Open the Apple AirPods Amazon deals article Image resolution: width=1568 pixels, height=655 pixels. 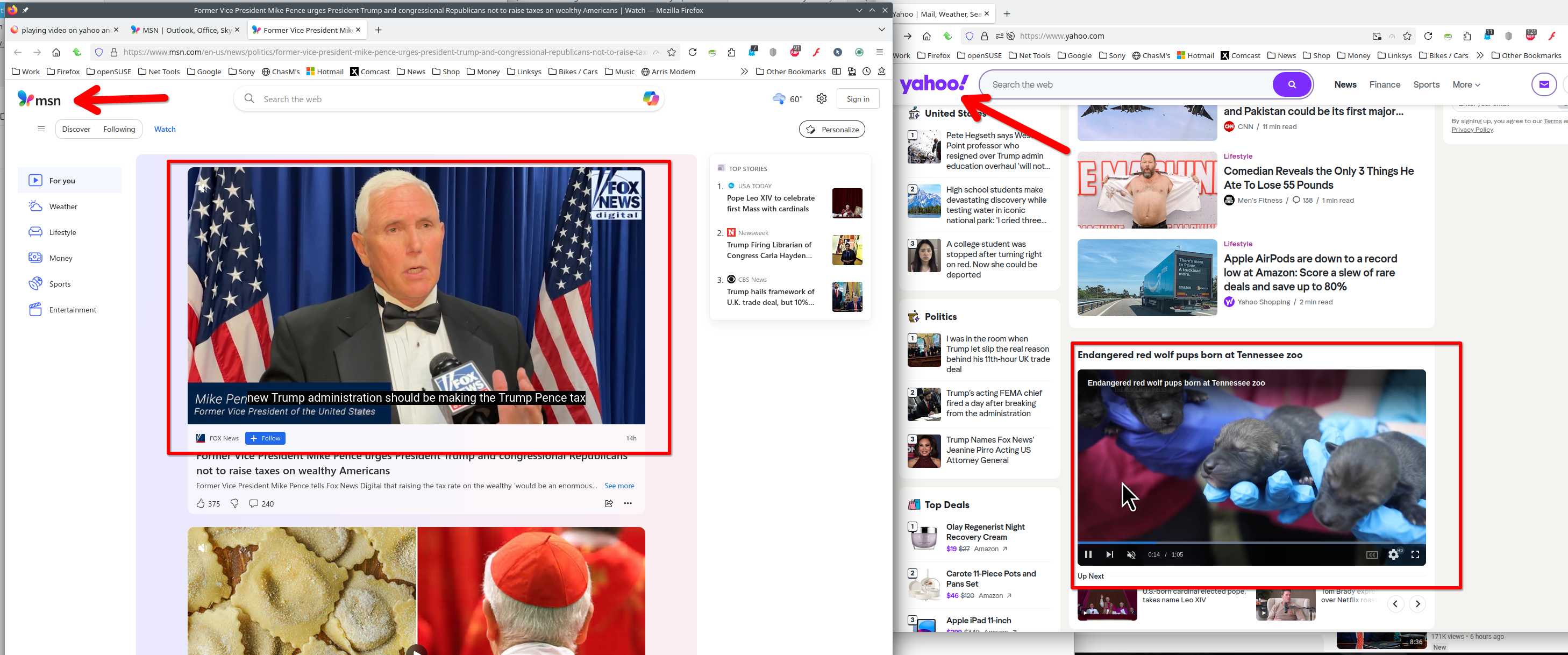tap(1310, 273)
